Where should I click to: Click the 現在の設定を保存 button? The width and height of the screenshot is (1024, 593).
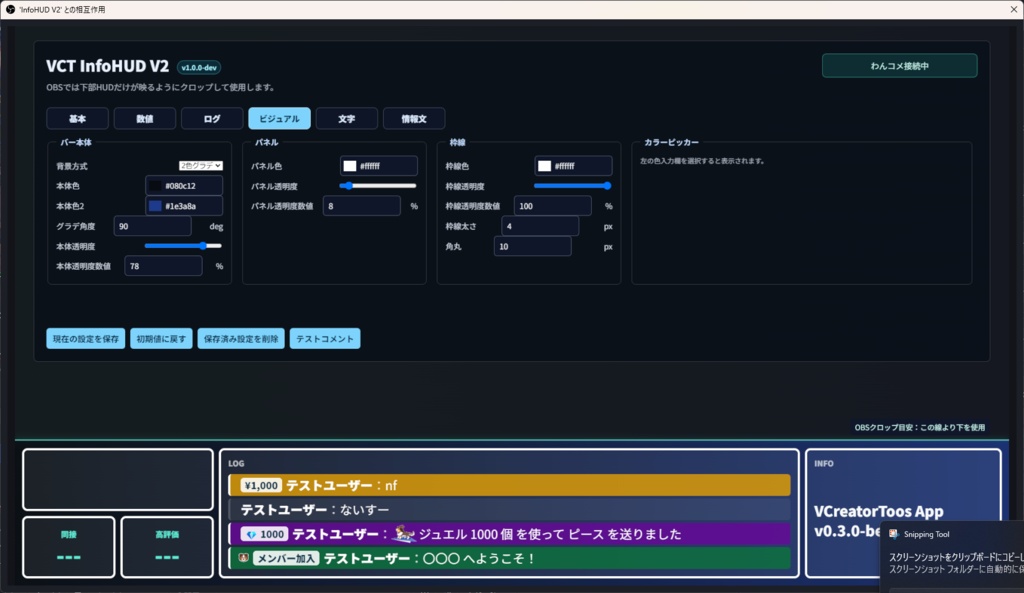(86, 339)
